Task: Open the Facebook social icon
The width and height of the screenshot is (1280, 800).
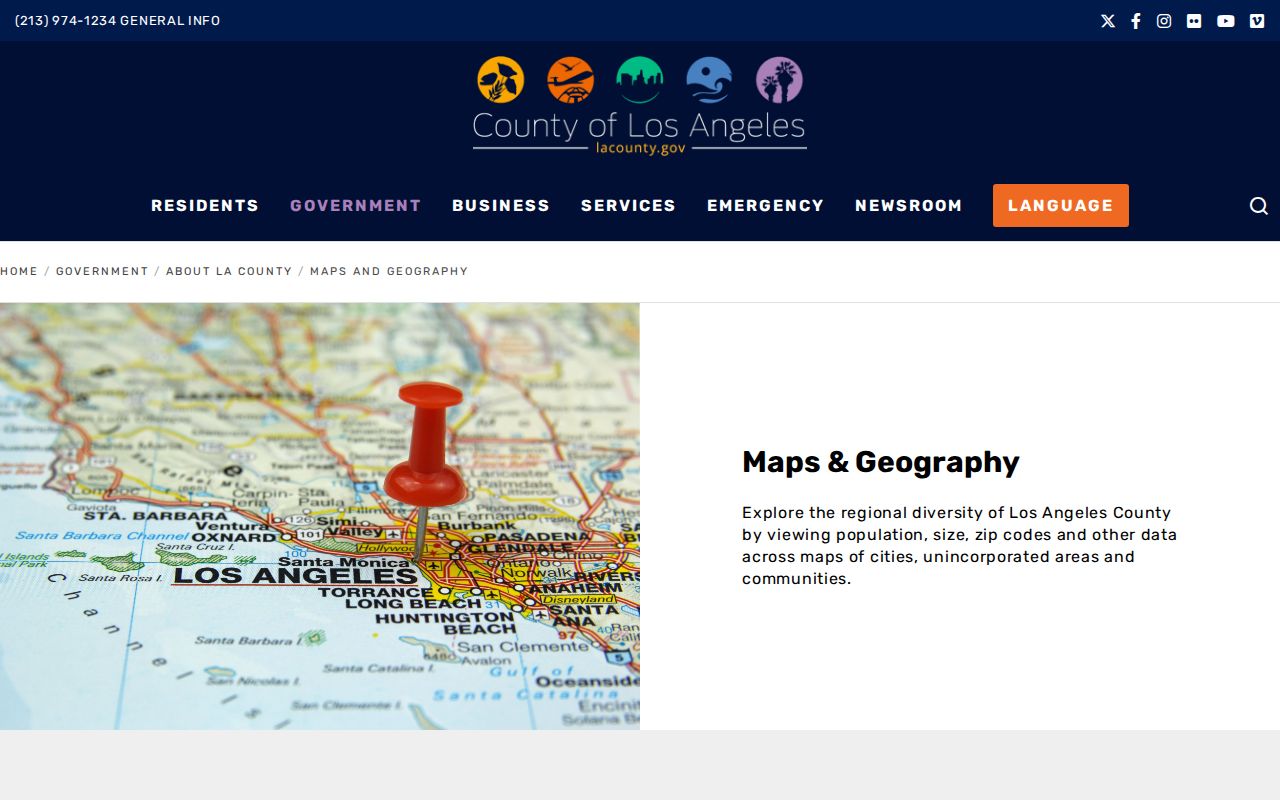Action: click(x=1136, y=21)
